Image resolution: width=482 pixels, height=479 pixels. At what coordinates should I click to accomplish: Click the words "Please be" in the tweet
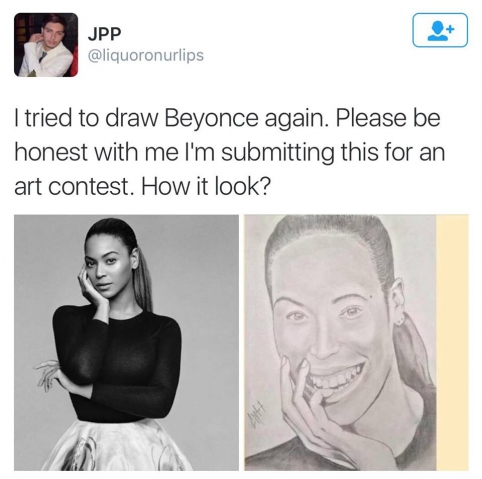coord(388,119)
